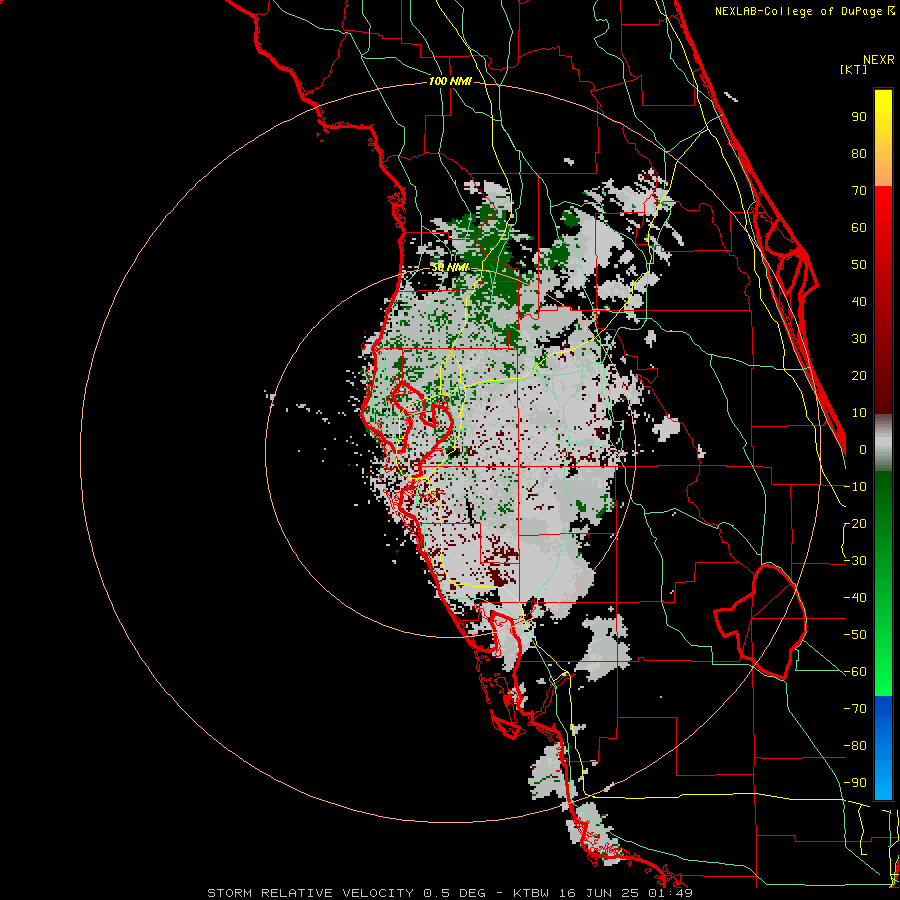Click the [KT] units label
The height and width of the screenshot is (900, 900).
(x=854, y=69)
